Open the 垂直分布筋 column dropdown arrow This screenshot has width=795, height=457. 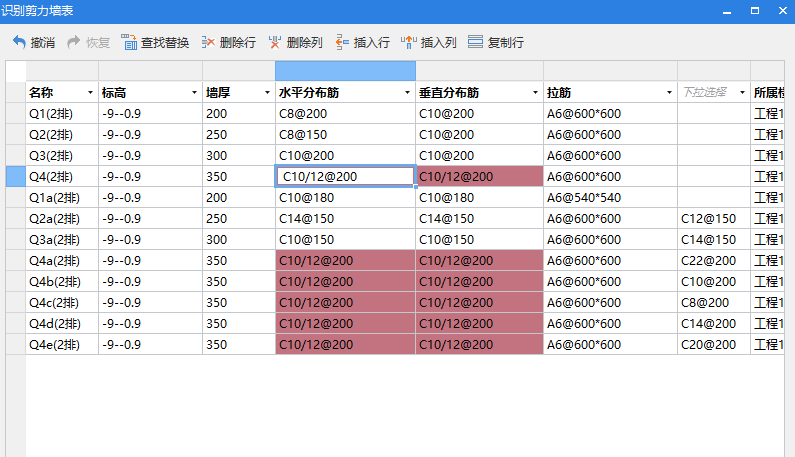coord(535,92)
